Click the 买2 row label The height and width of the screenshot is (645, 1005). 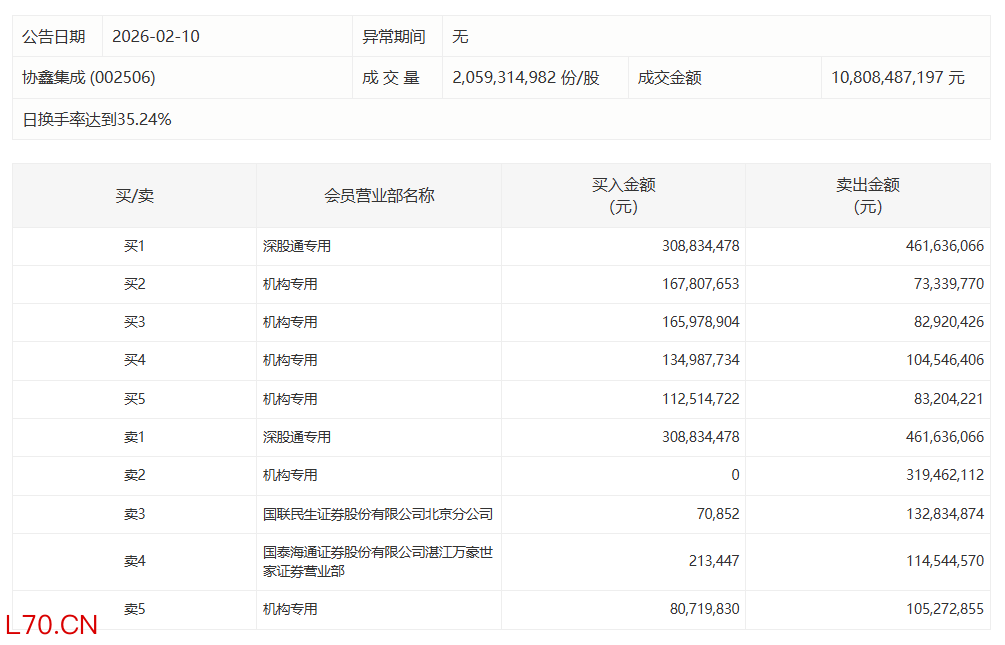point(134,284)
